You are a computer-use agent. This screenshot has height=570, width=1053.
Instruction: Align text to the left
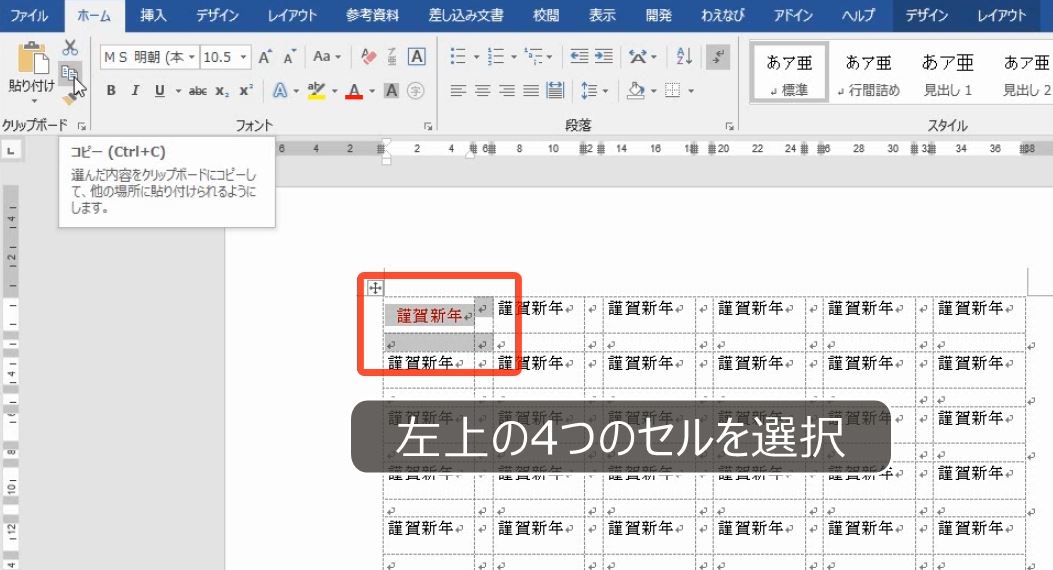(x=458, y=90)
